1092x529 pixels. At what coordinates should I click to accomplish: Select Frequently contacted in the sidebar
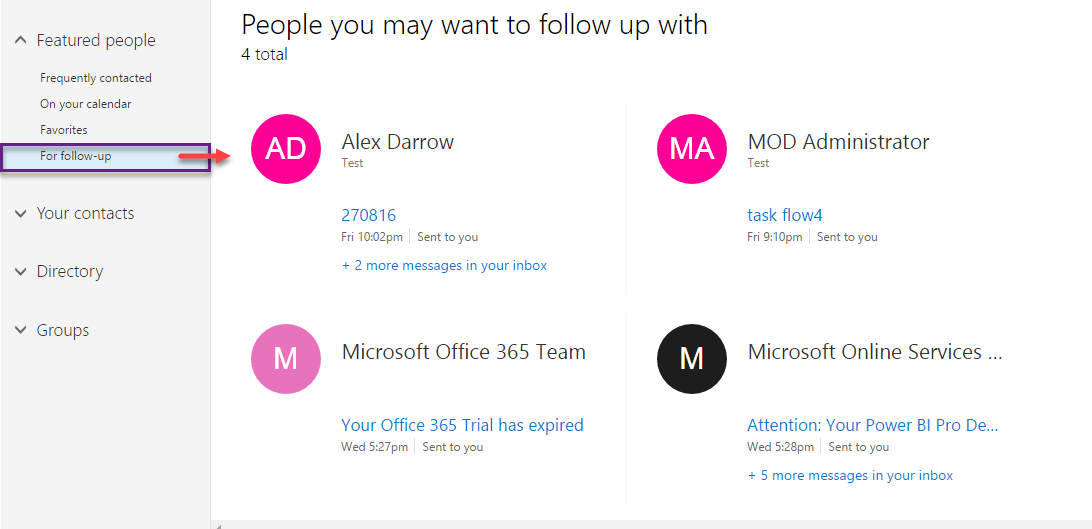(x=96, y=78)
